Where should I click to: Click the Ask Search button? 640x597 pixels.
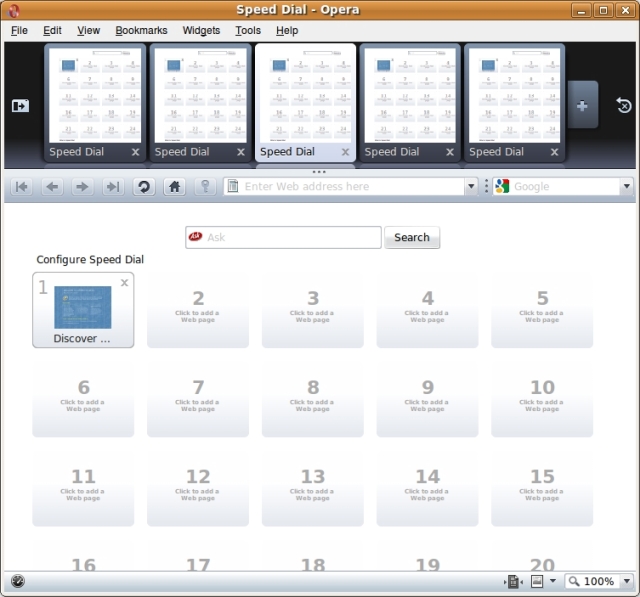tap(412, 237)
